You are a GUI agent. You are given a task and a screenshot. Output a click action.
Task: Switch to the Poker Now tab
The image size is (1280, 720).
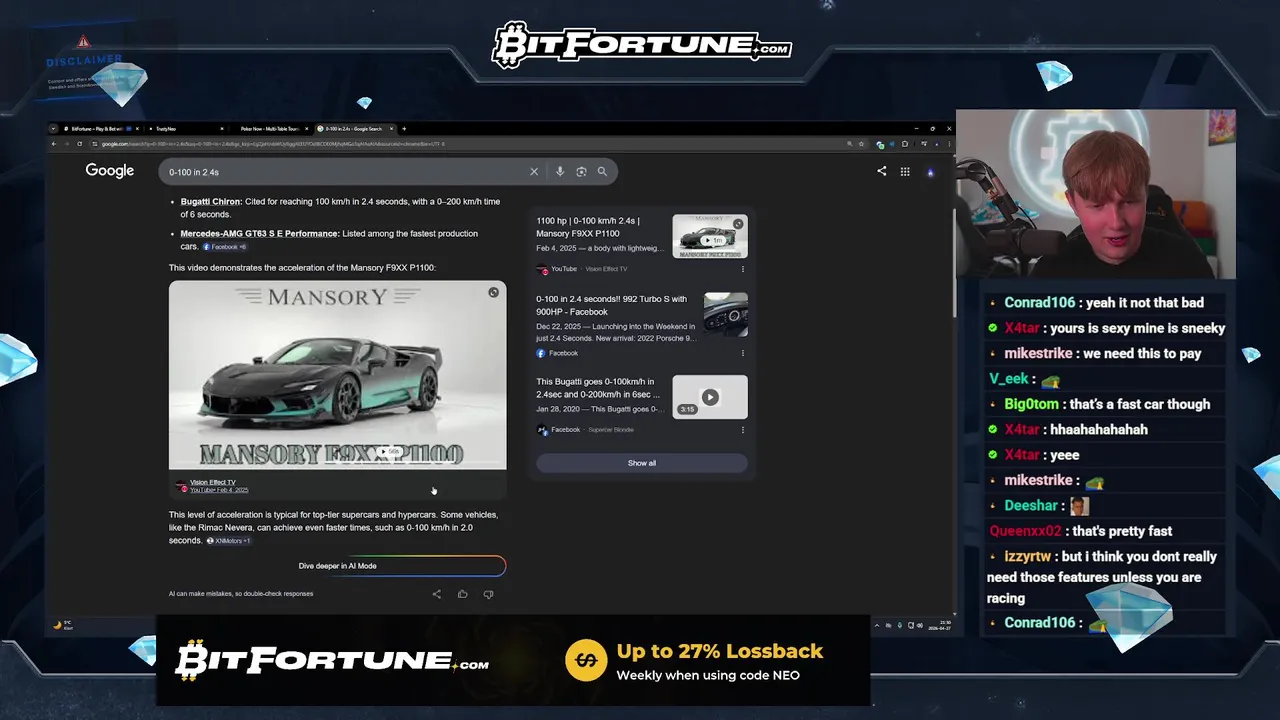click(x=272, y=128)
